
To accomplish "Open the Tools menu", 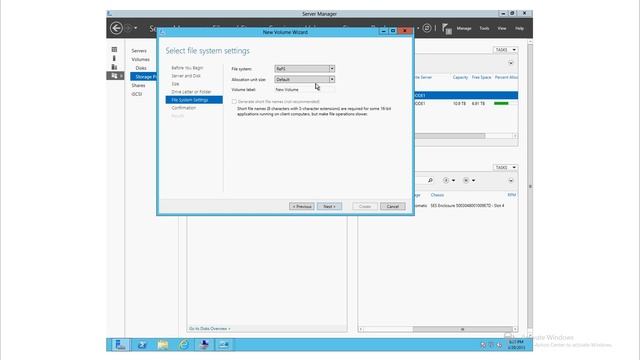I will tap(484, 29).
